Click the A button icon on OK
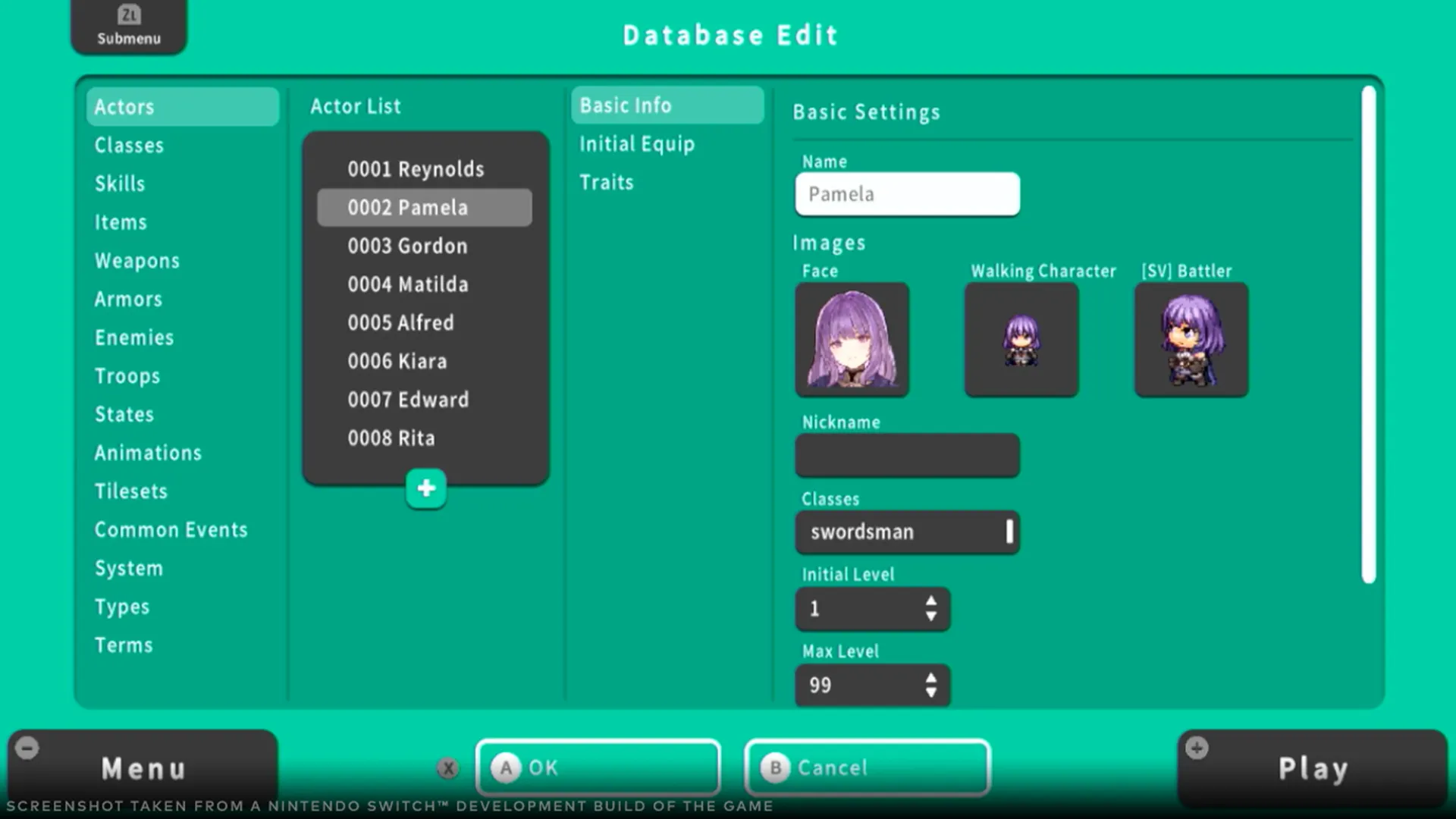This screenshot has width=1456, height=819. [x=506, y=768]
